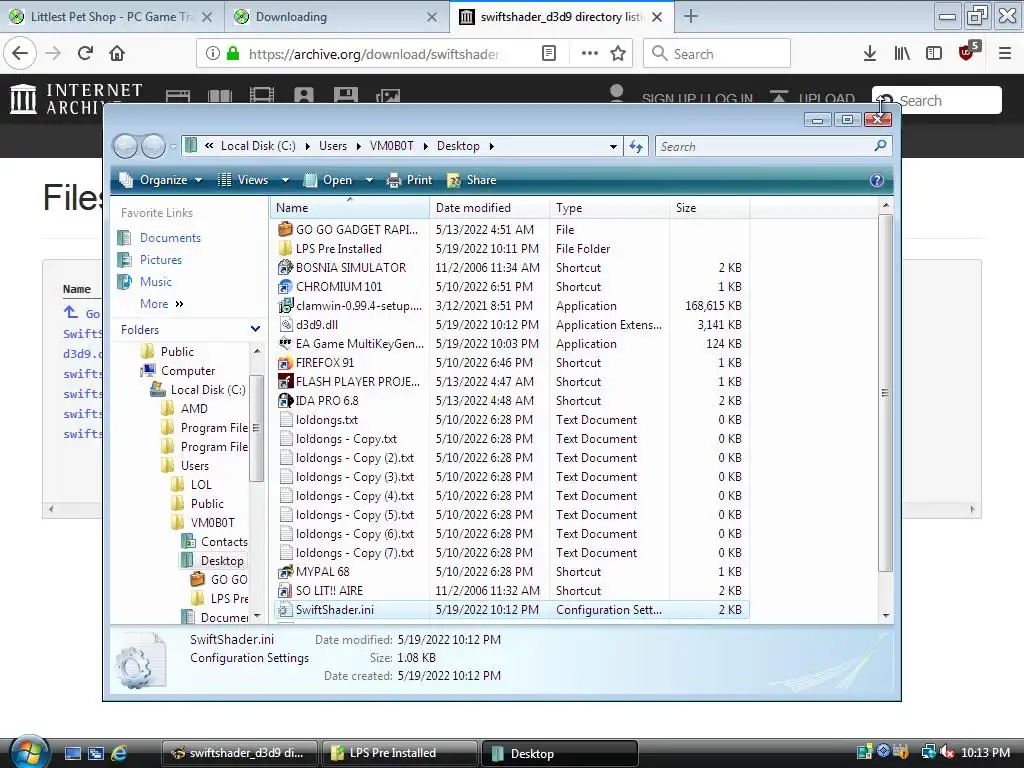Open Internet Archive texts icon
The image size is (1024, 768).
[x=219, y=96]
